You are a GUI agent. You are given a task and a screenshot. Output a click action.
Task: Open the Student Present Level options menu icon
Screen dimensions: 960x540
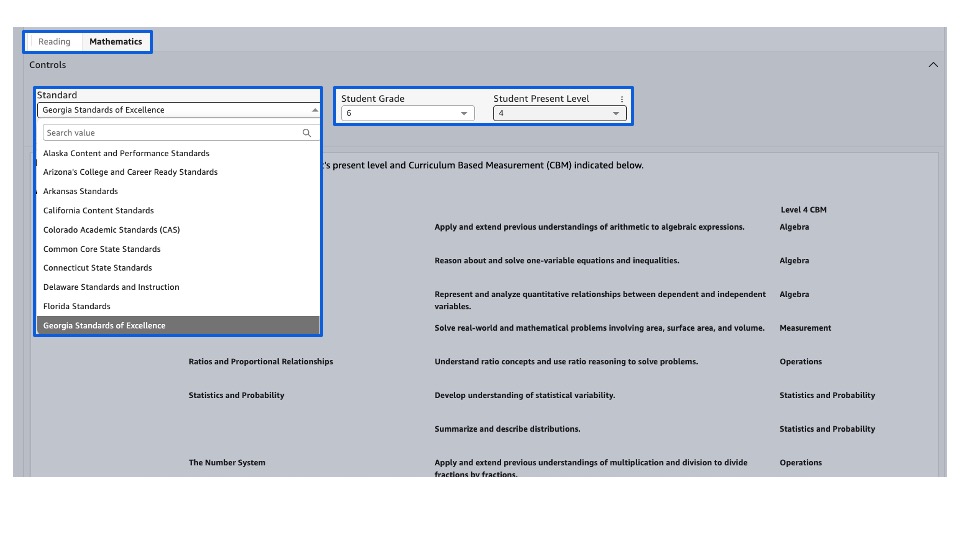(x=621, y=99)
